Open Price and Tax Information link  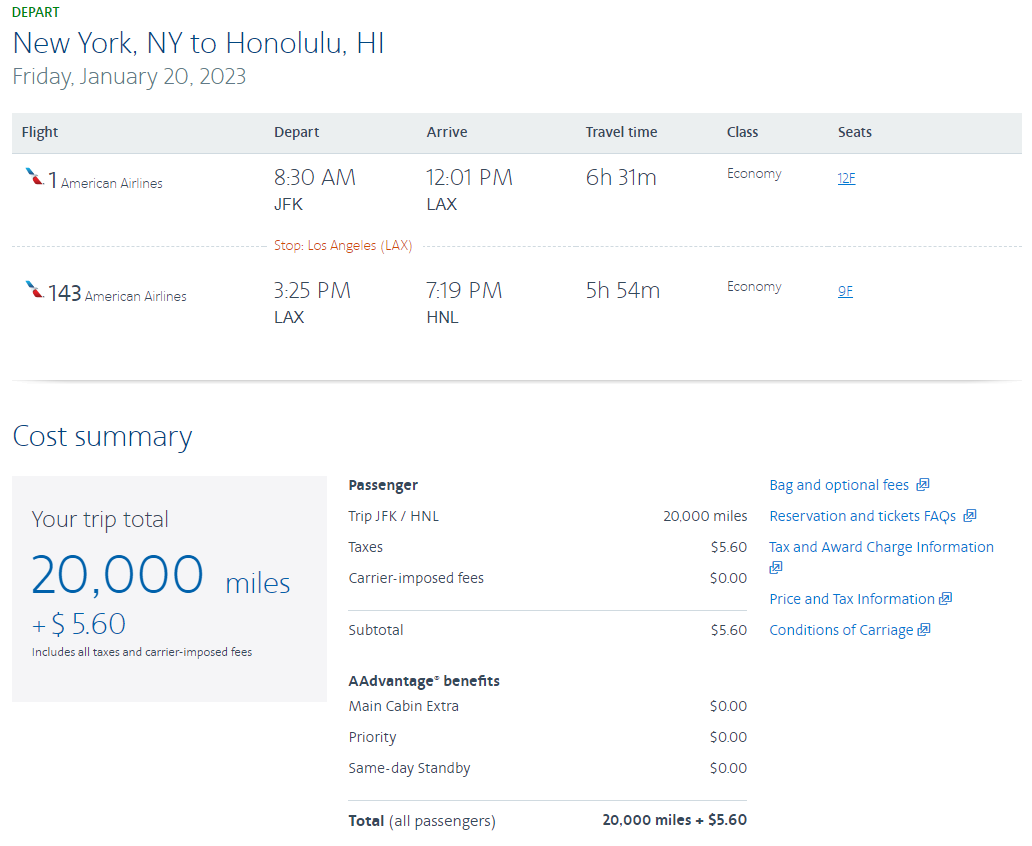(x=852, y=599)
